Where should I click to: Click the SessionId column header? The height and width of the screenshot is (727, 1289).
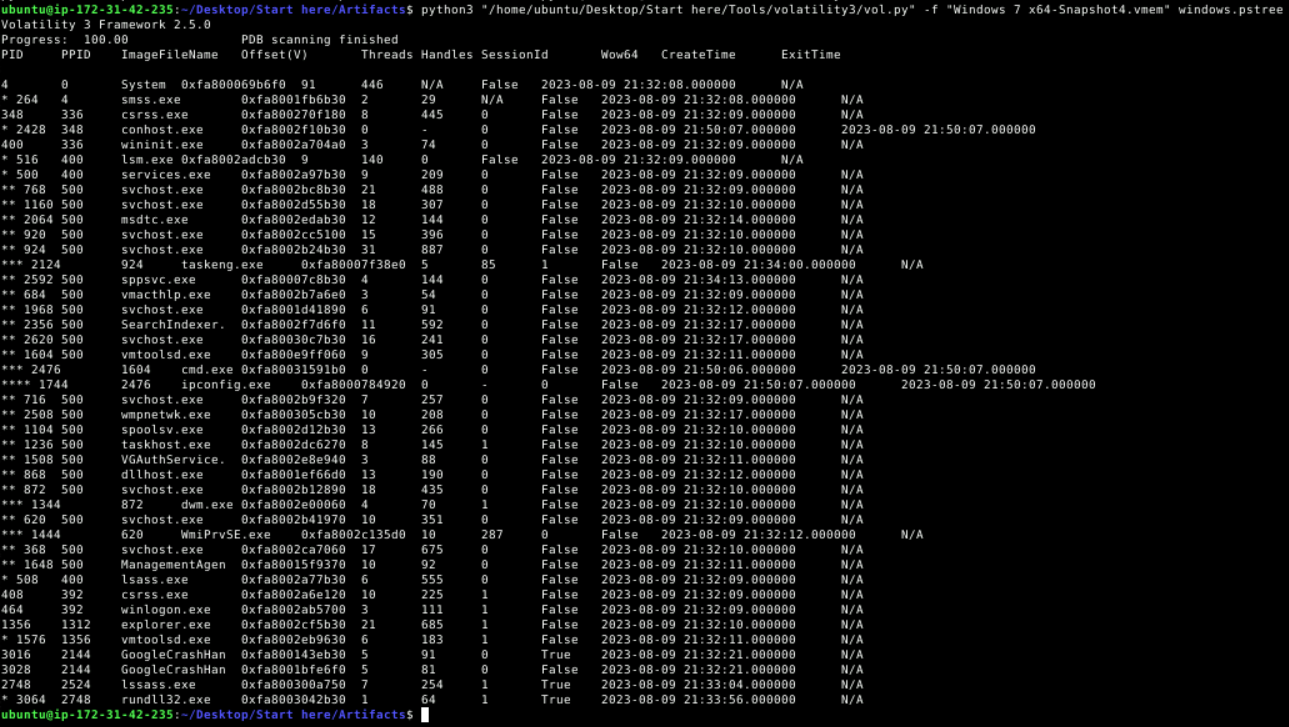pyautogui.click(x=515, y=54)
